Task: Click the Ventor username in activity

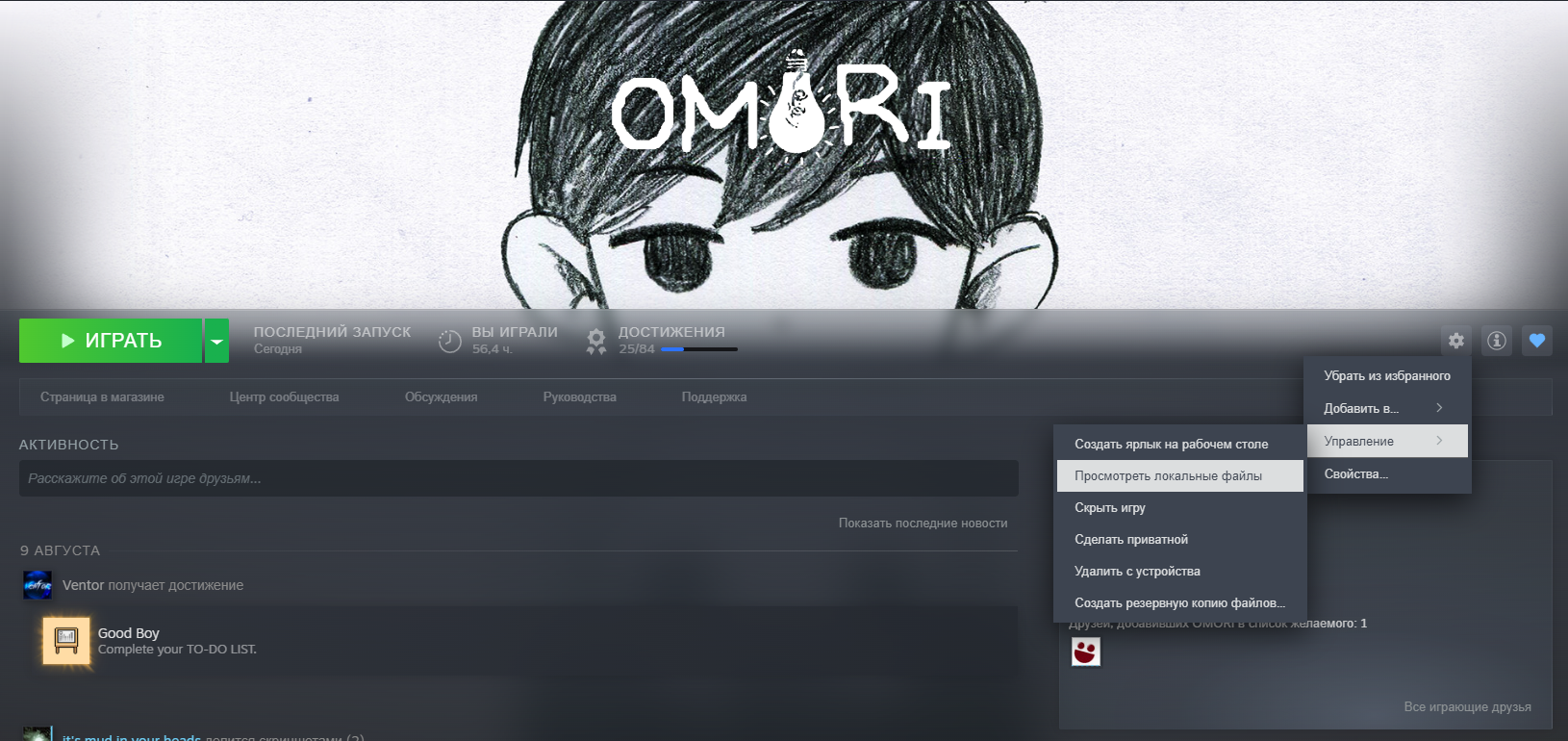Action: [83, 585]
